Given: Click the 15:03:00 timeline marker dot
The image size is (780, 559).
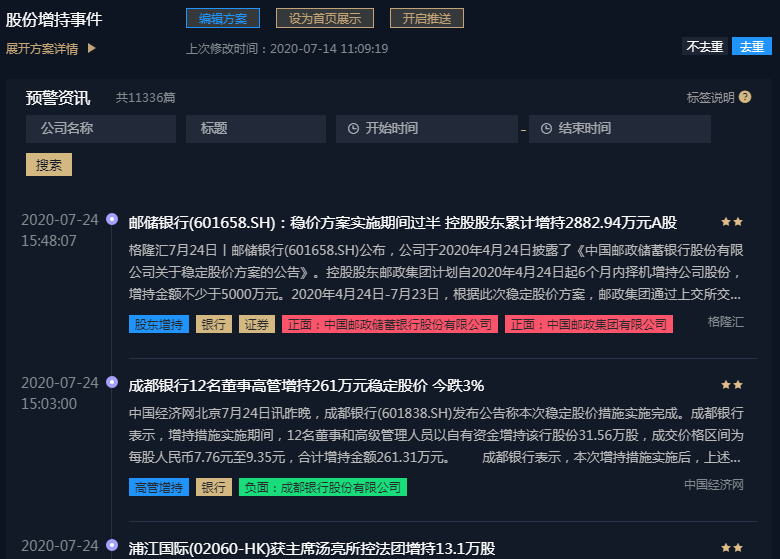Looking at the screenshot, I should [112, 382].
